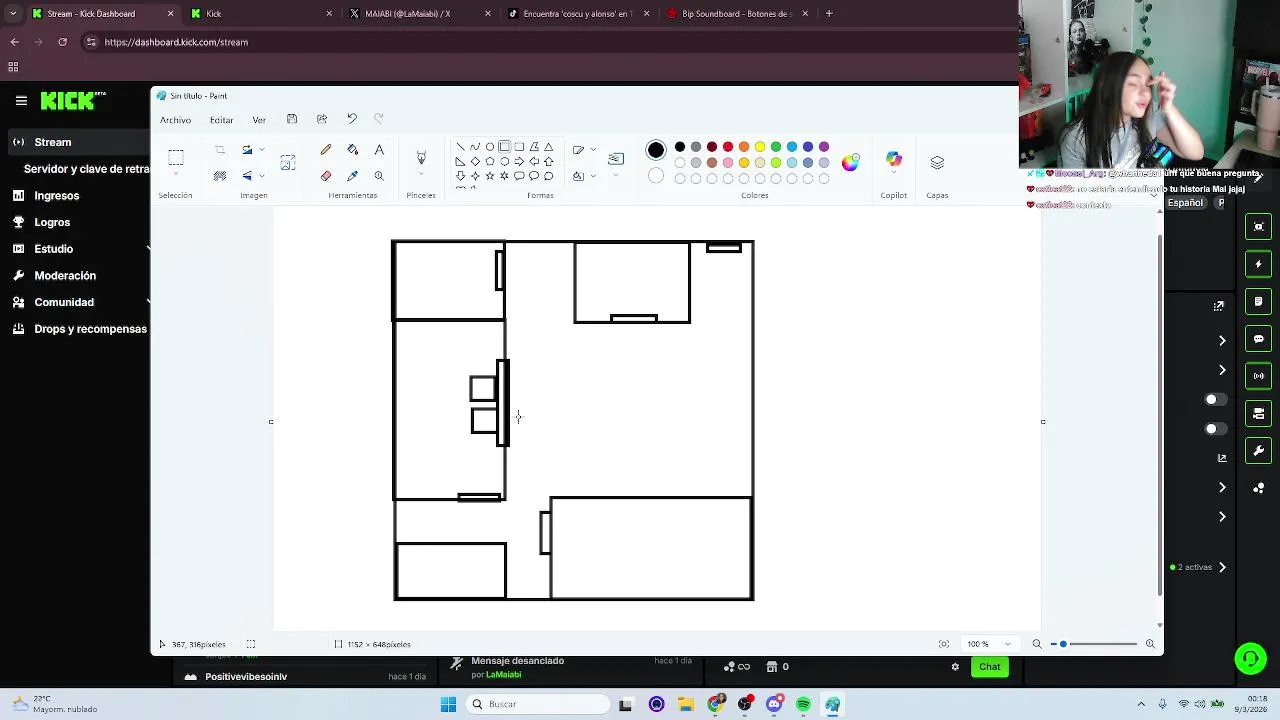Click the Kick wrench settings sidebar icon
The height and width of the screenshot is (720, 1280).
[1259, 451]
